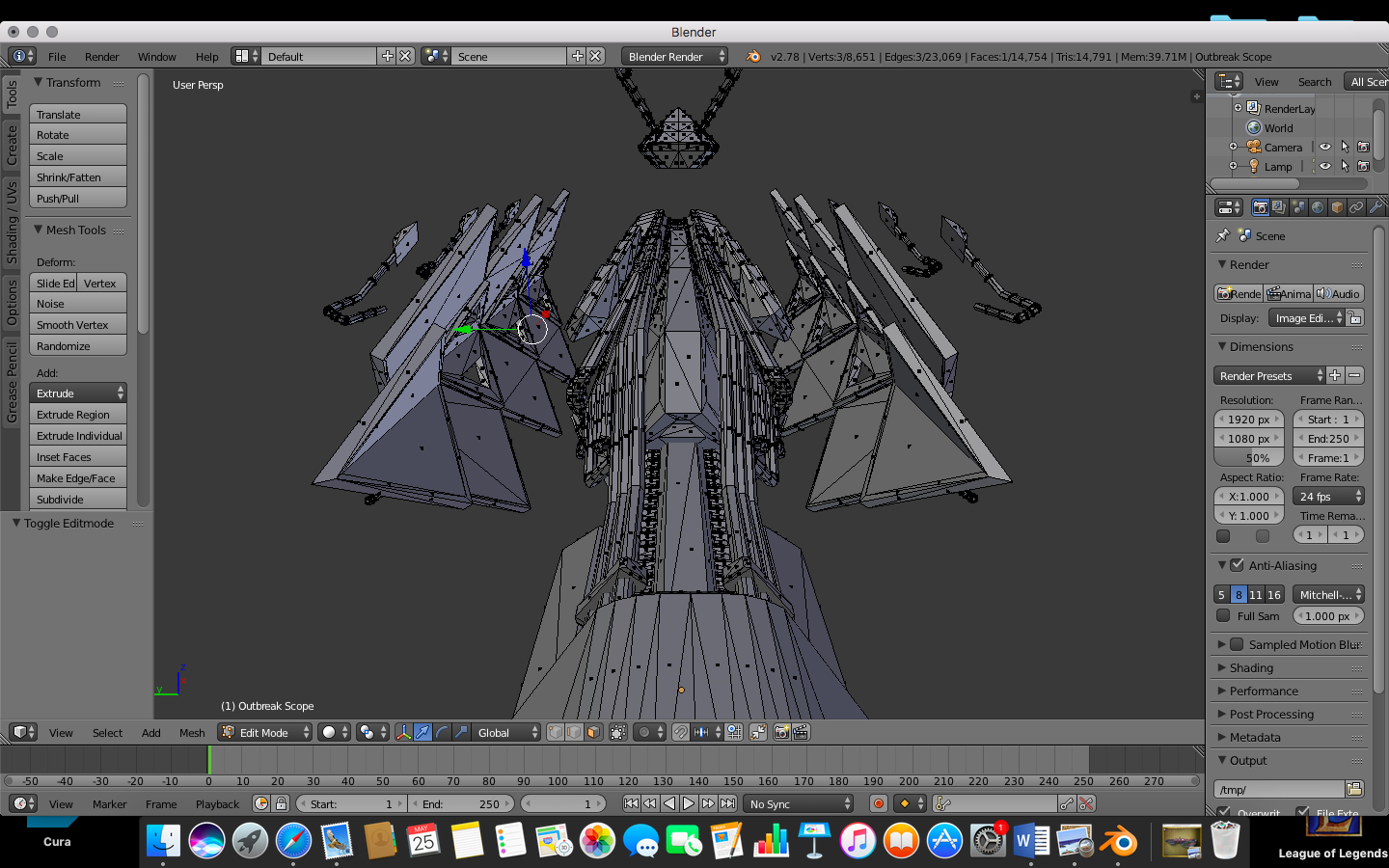Toggle Lamp renderability camera icon

1363,166
